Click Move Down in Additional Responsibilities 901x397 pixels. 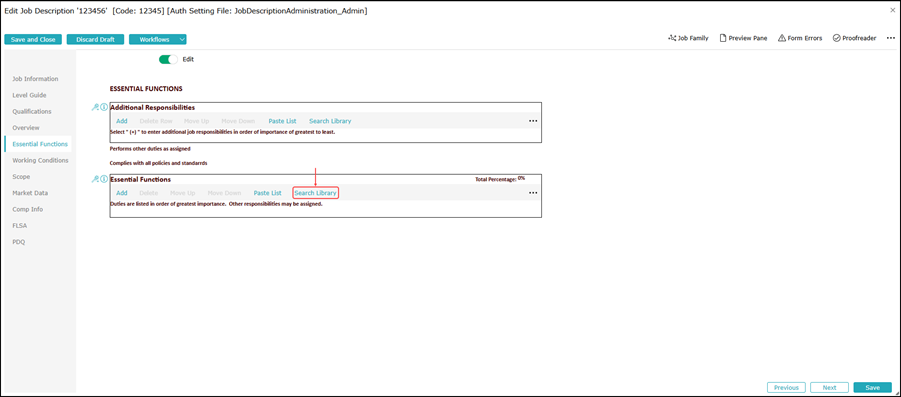click(x=238, y=121)
